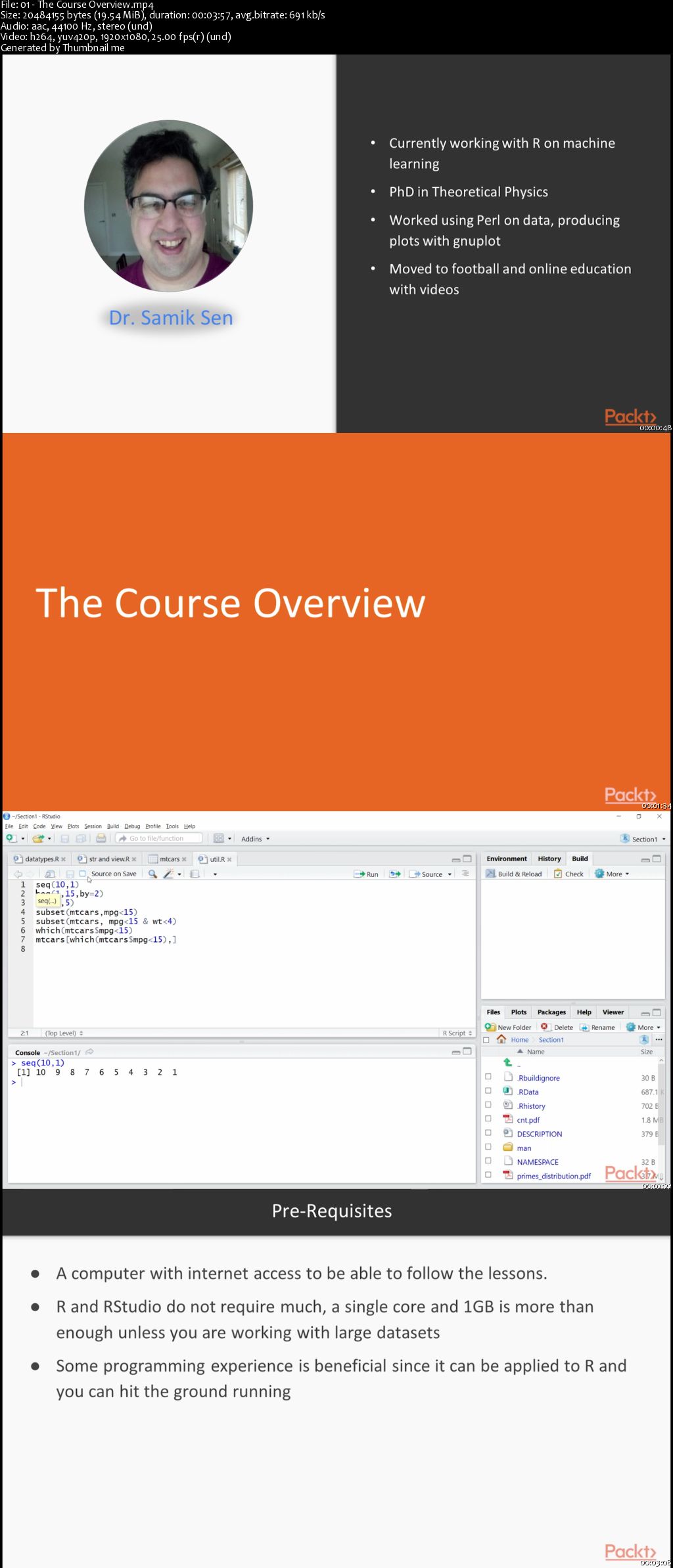The image size is (673, 1568).
Task: Click the Name column header in Files
Action: tap(536, 1052)
